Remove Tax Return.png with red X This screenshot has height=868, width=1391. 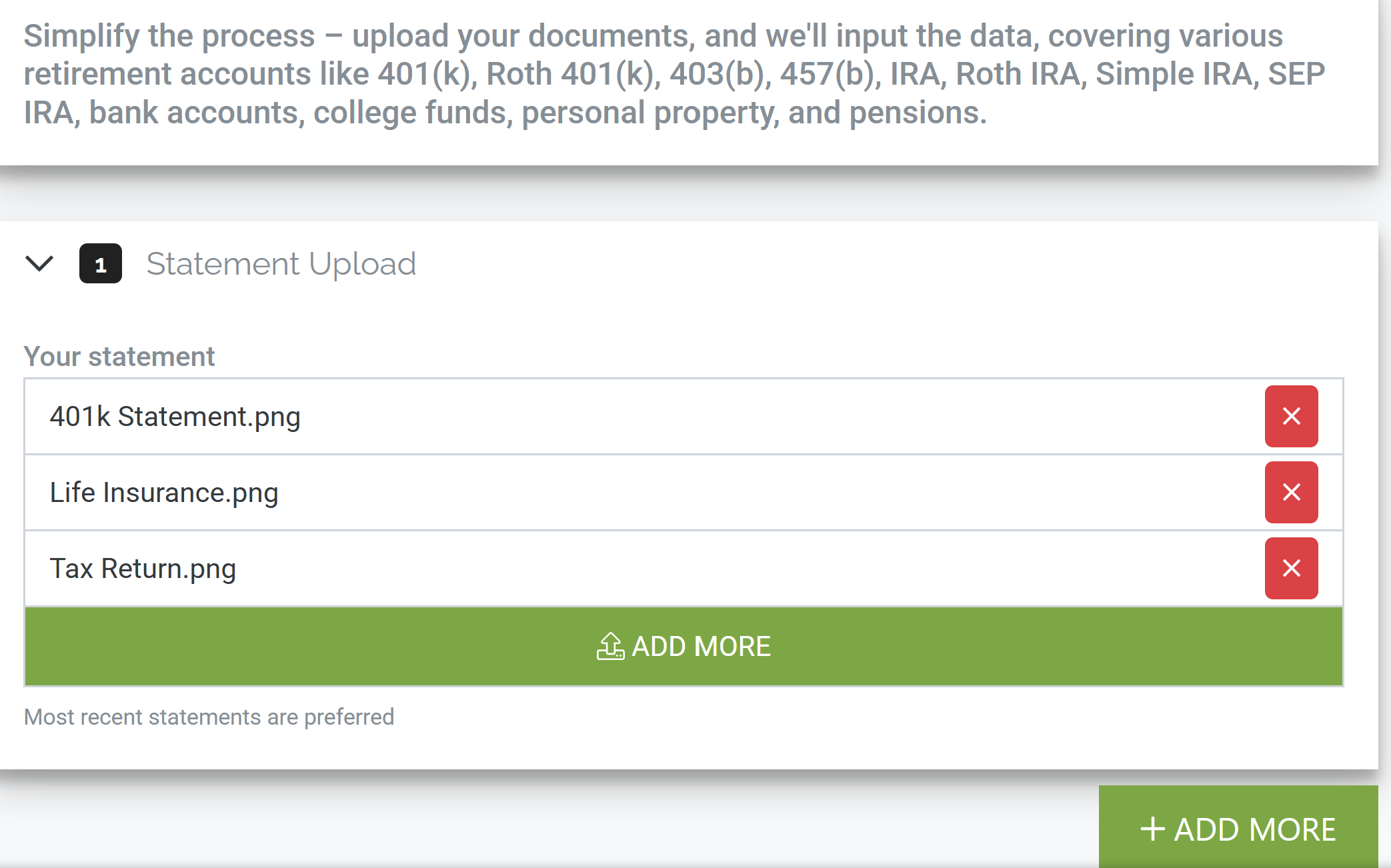[x=1291, y=568]
